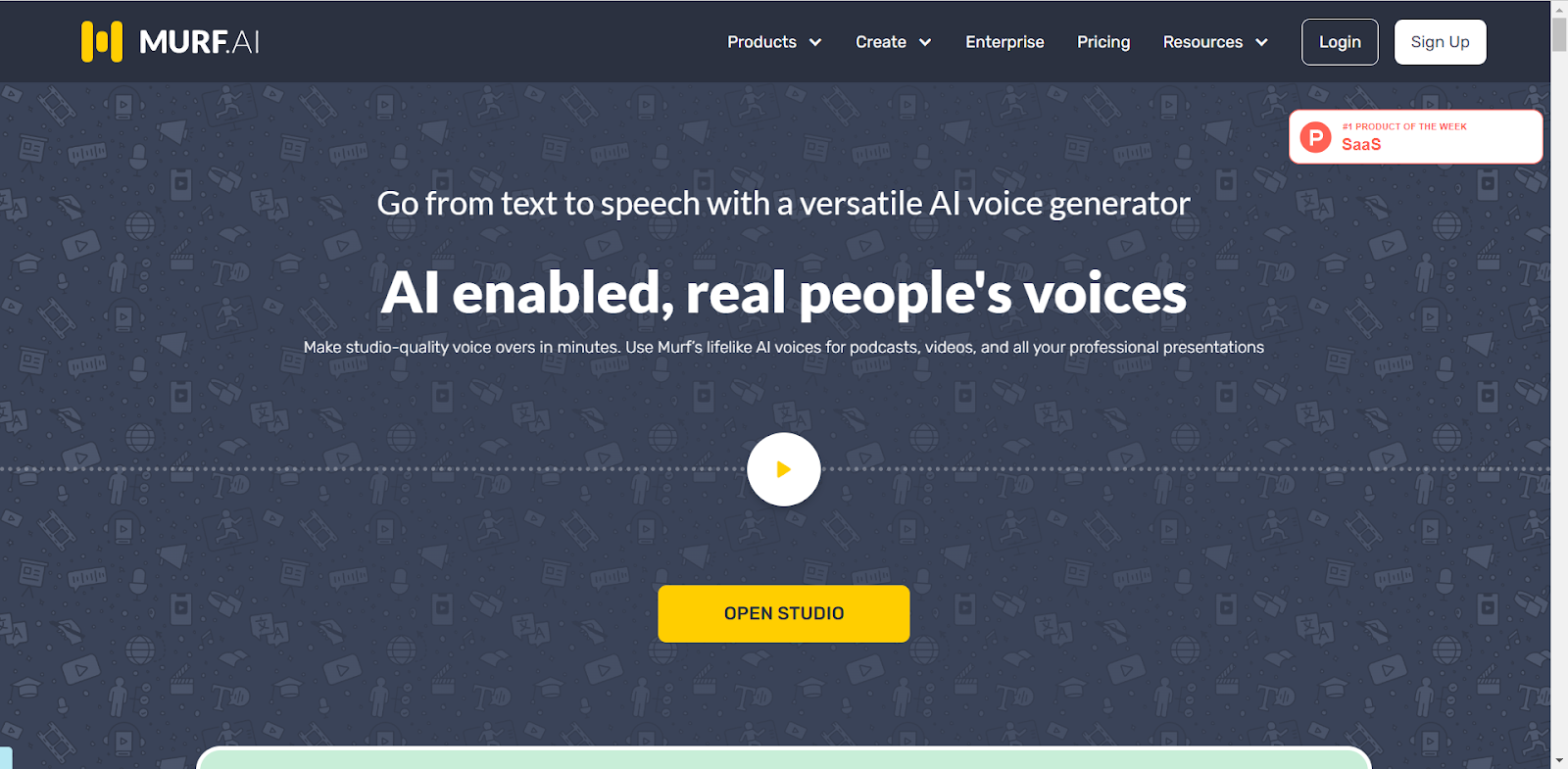Click the scrollbar down arrow
The image size is (1568, 769).
[x=1559, y=760]
